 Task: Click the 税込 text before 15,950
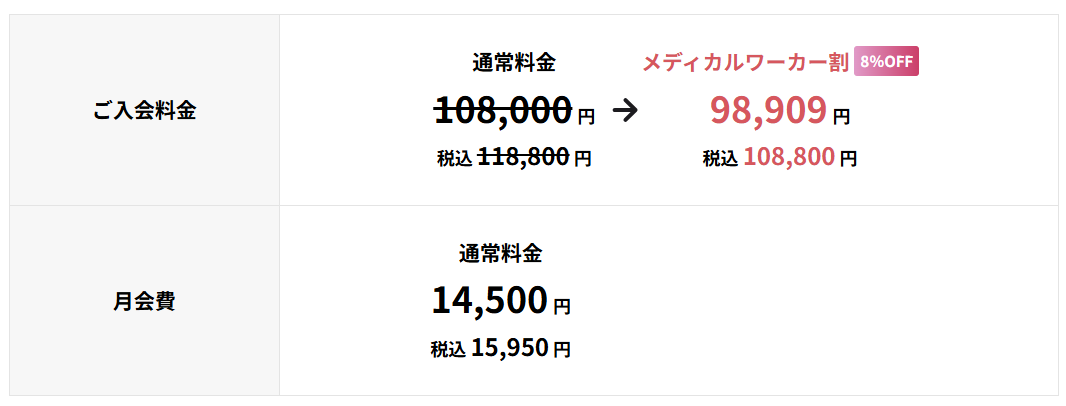[x=447, y=349]
